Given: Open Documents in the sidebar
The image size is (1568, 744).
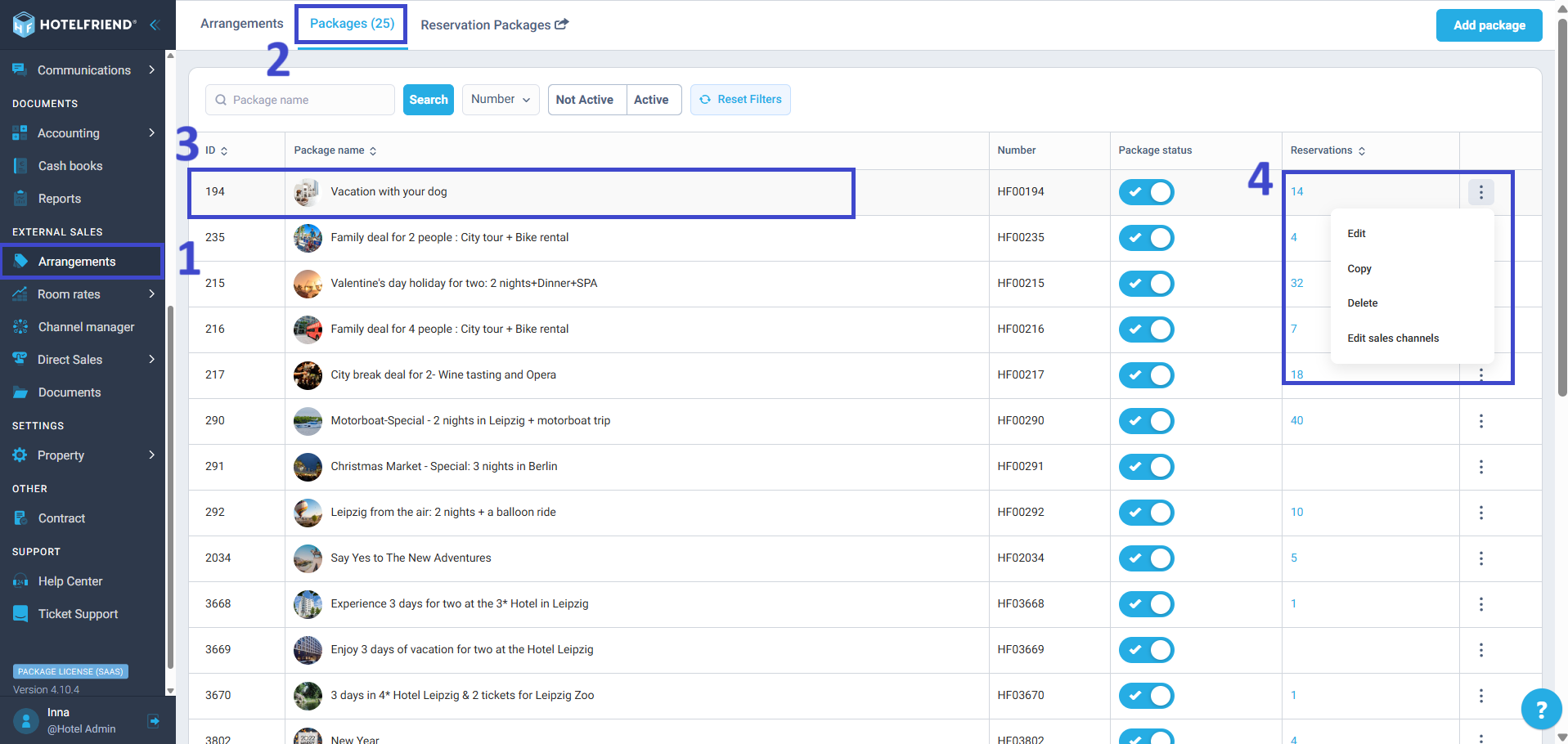Looking at the screenshot, I should (70, 392).
